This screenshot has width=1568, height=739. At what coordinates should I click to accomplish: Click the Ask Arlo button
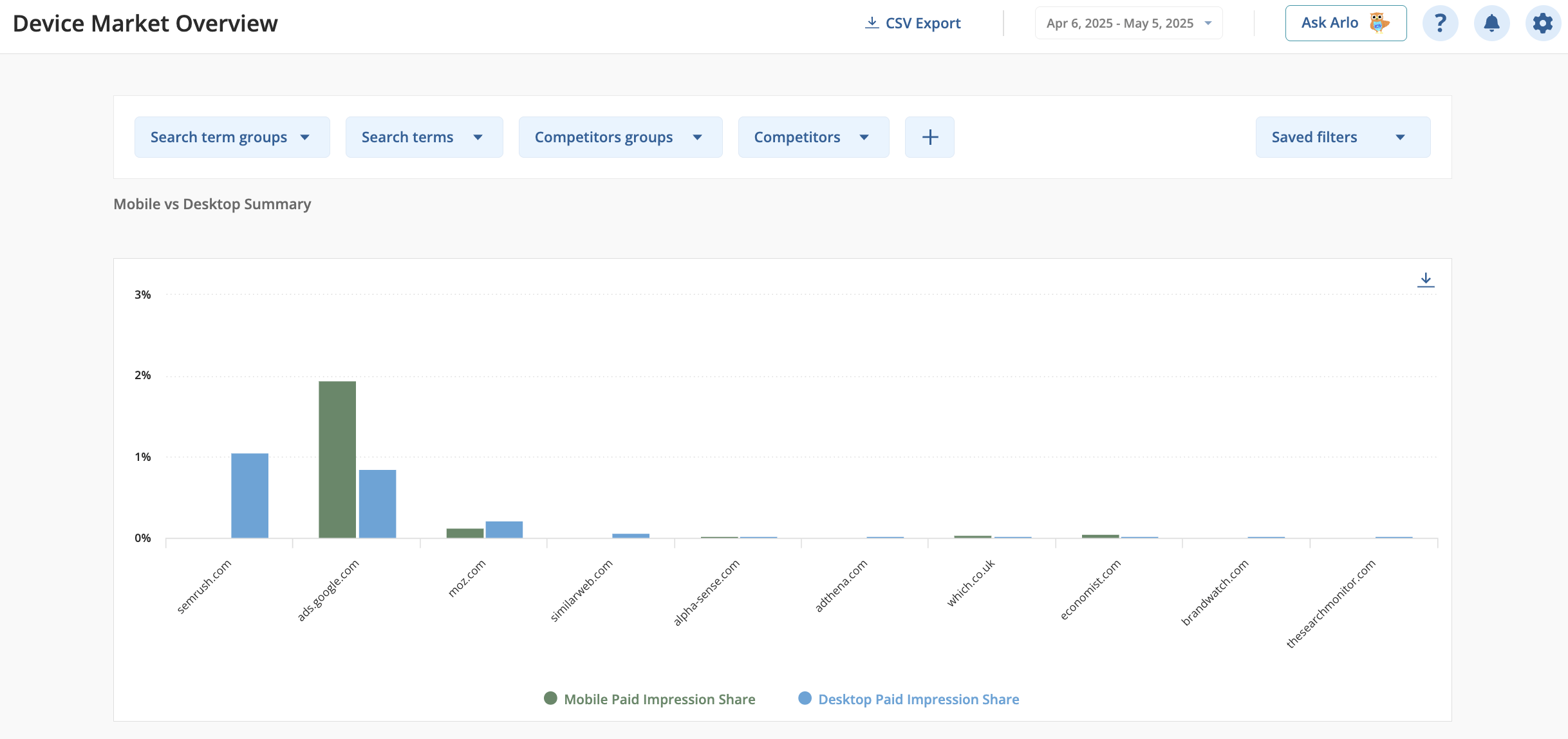pos(1346,23)
